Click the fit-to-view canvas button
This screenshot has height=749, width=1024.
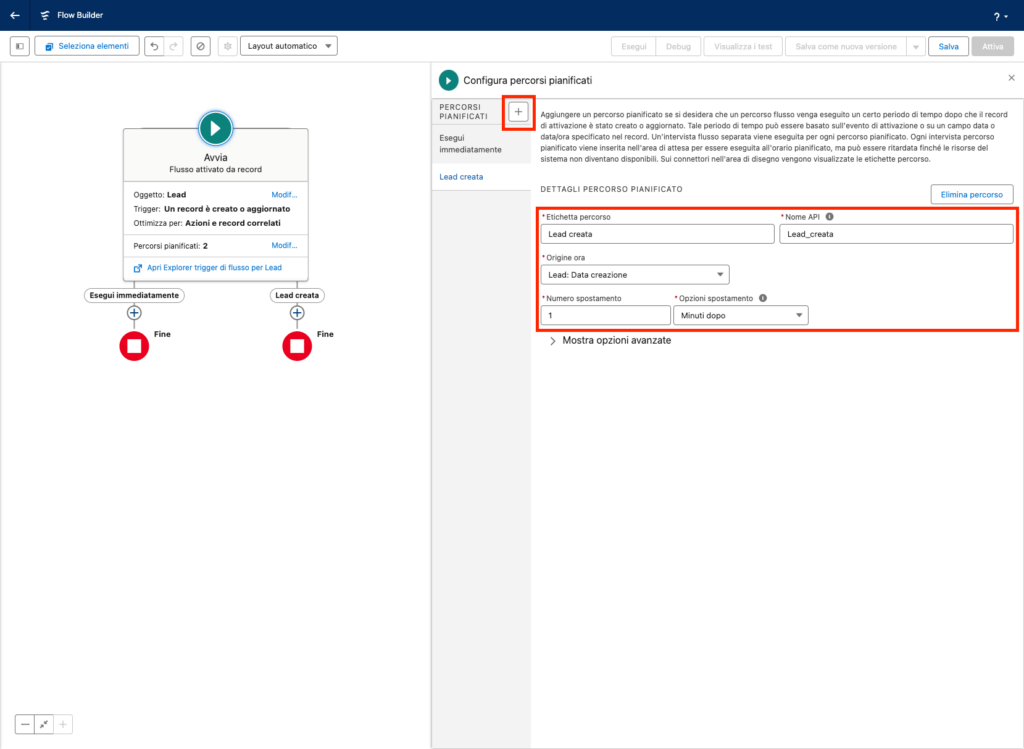pos(44,724)
